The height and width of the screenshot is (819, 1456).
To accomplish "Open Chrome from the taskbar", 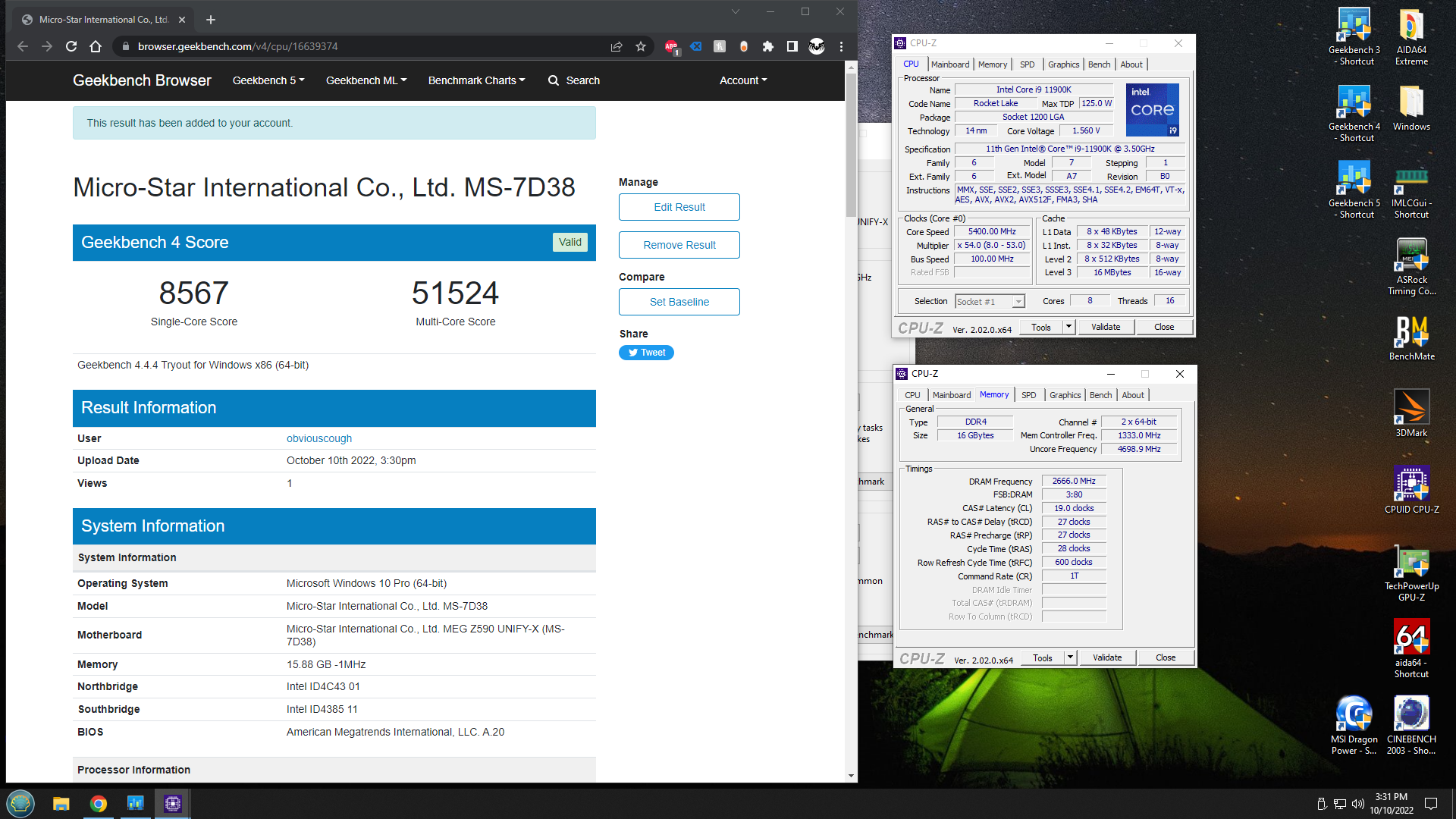I will tap(99, 804).
